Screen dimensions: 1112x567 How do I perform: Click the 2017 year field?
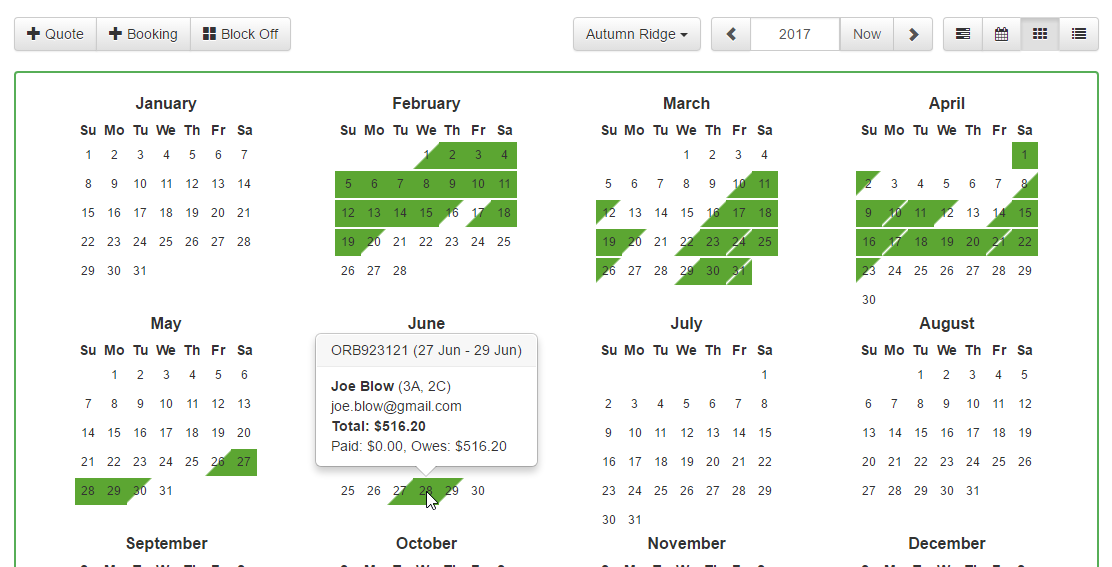(795, 34)
